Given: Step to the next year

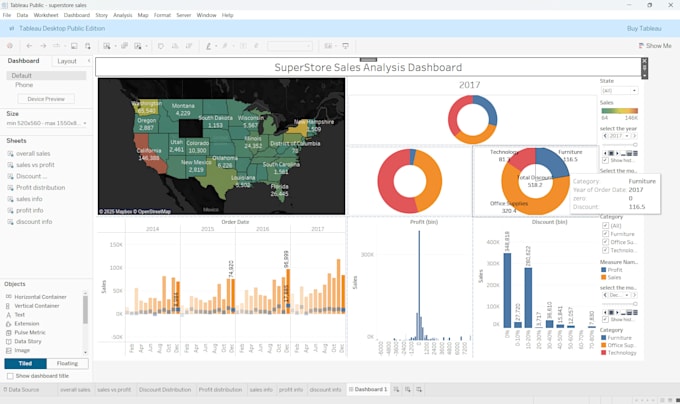Looking at the screenshot, I should click(634, 136).
